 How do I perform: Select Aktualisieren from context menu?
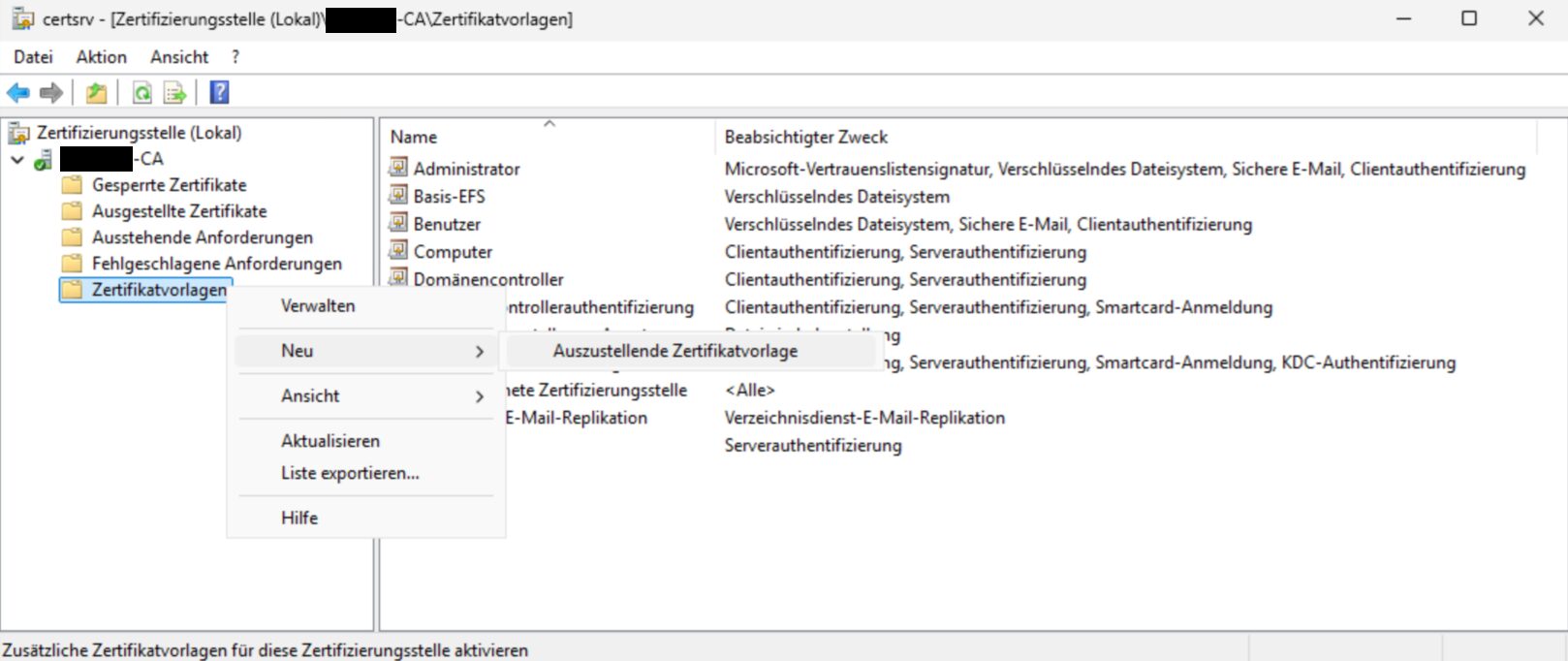coord(329,440)
